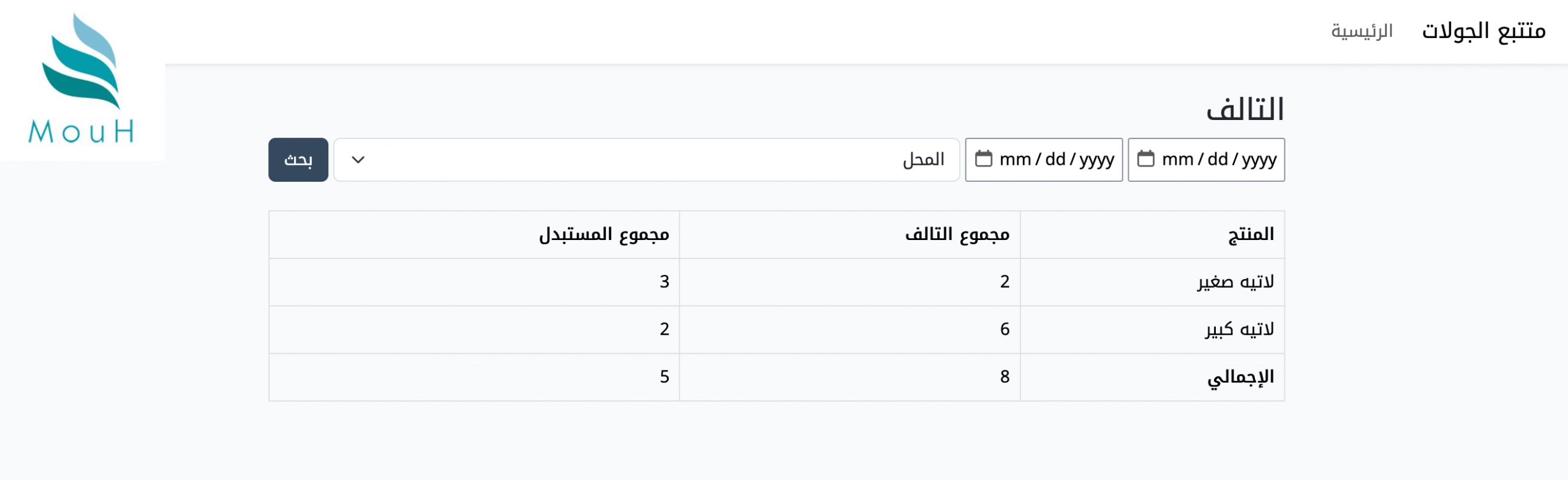Viewport: 1568px width, 480px height.
Task: Click replaced total value 5 in الإجمالي row
Action: (665, 377)
